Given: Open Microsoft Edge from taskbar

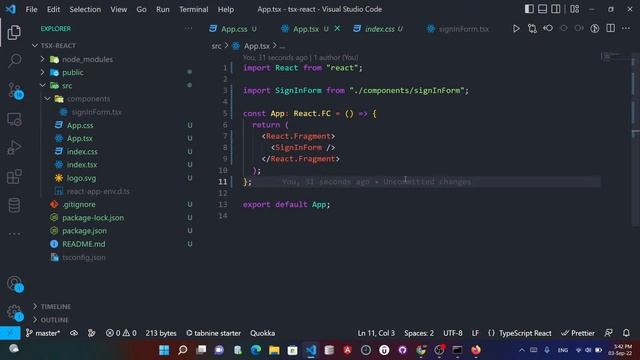Looking at the screenshot, I should pyautogui.click(x=256, y=350).
